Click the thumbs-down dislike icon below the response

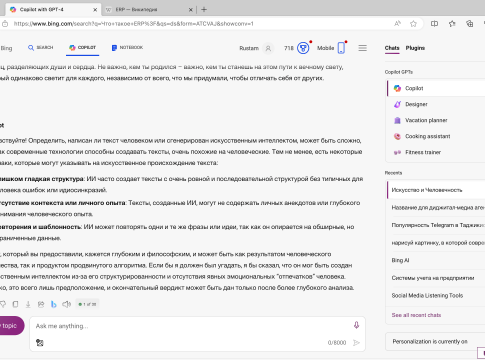[3, 304]
